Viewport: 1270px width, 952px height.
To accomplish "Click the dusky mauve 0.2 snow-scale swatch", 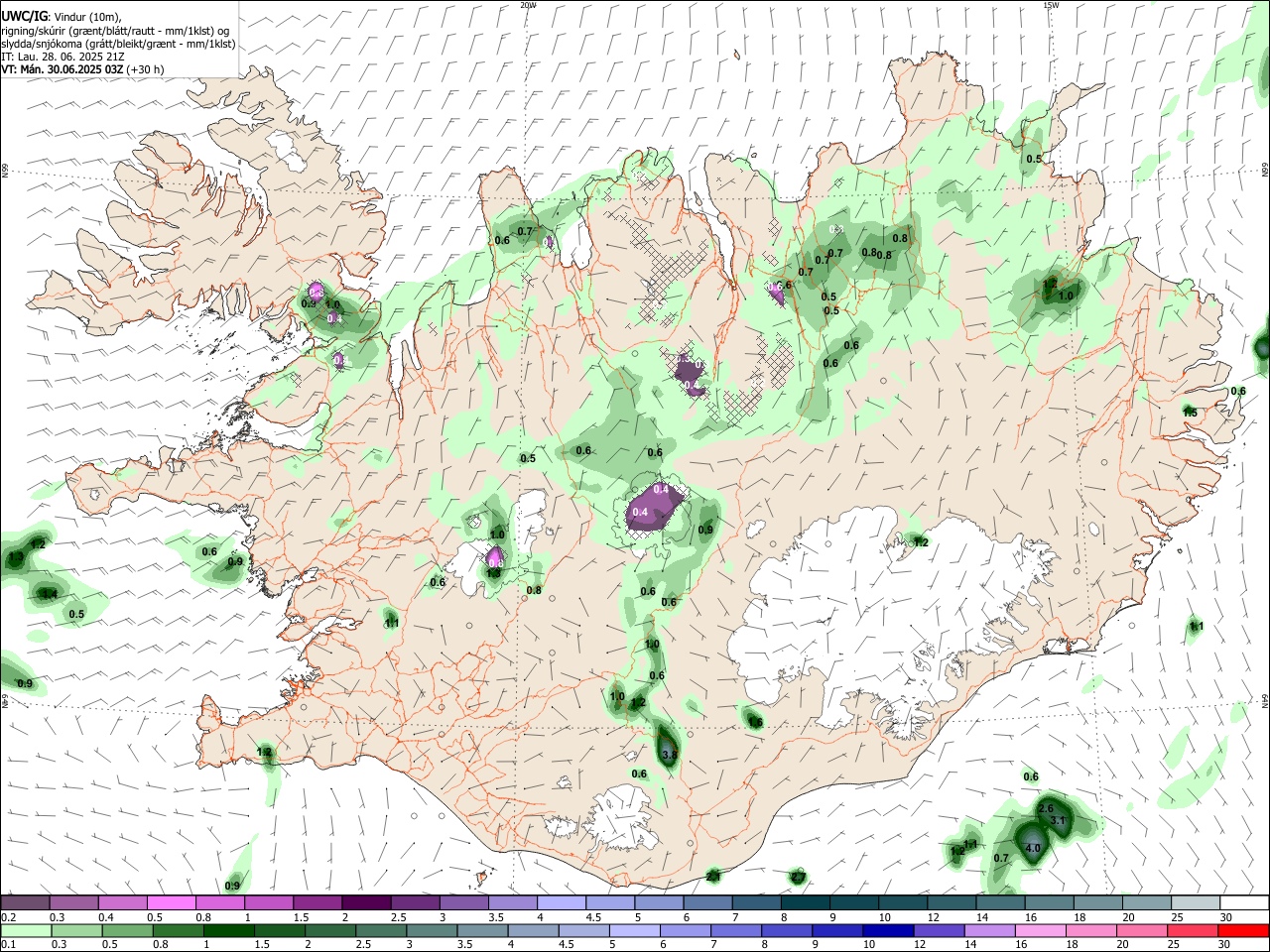I will coord(25,902).
